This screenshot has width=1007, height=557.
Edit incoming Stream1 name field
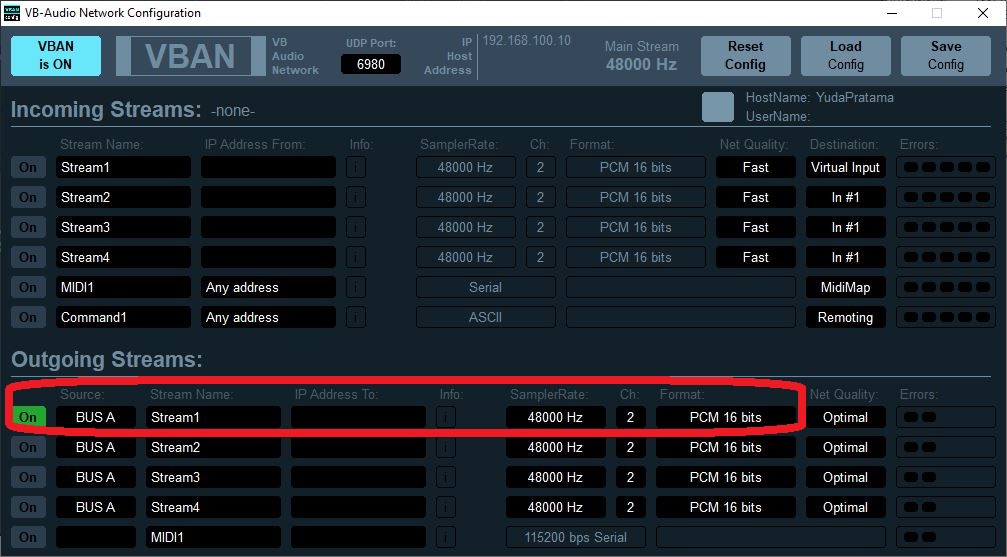click(123, 167)
